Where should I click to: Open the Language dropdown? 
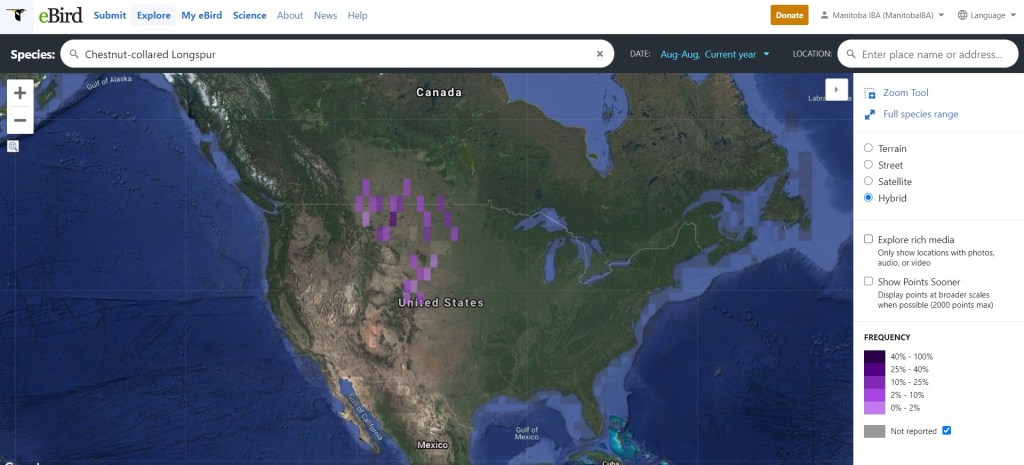[x=985, y=15]
